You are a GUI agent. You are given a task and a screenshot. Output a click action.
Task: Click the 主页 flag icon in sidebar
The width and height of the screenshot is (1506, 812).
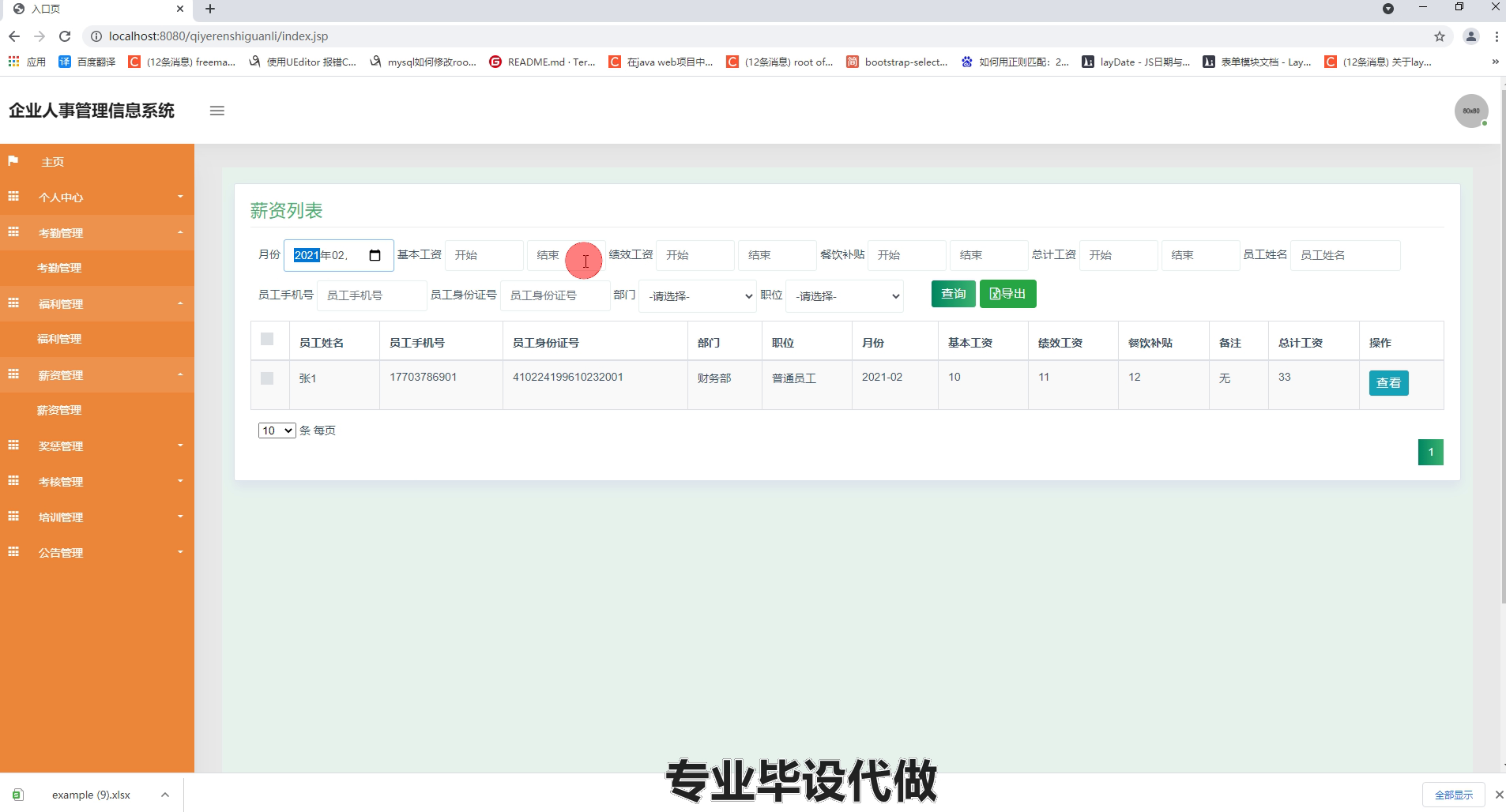point(13,161)
